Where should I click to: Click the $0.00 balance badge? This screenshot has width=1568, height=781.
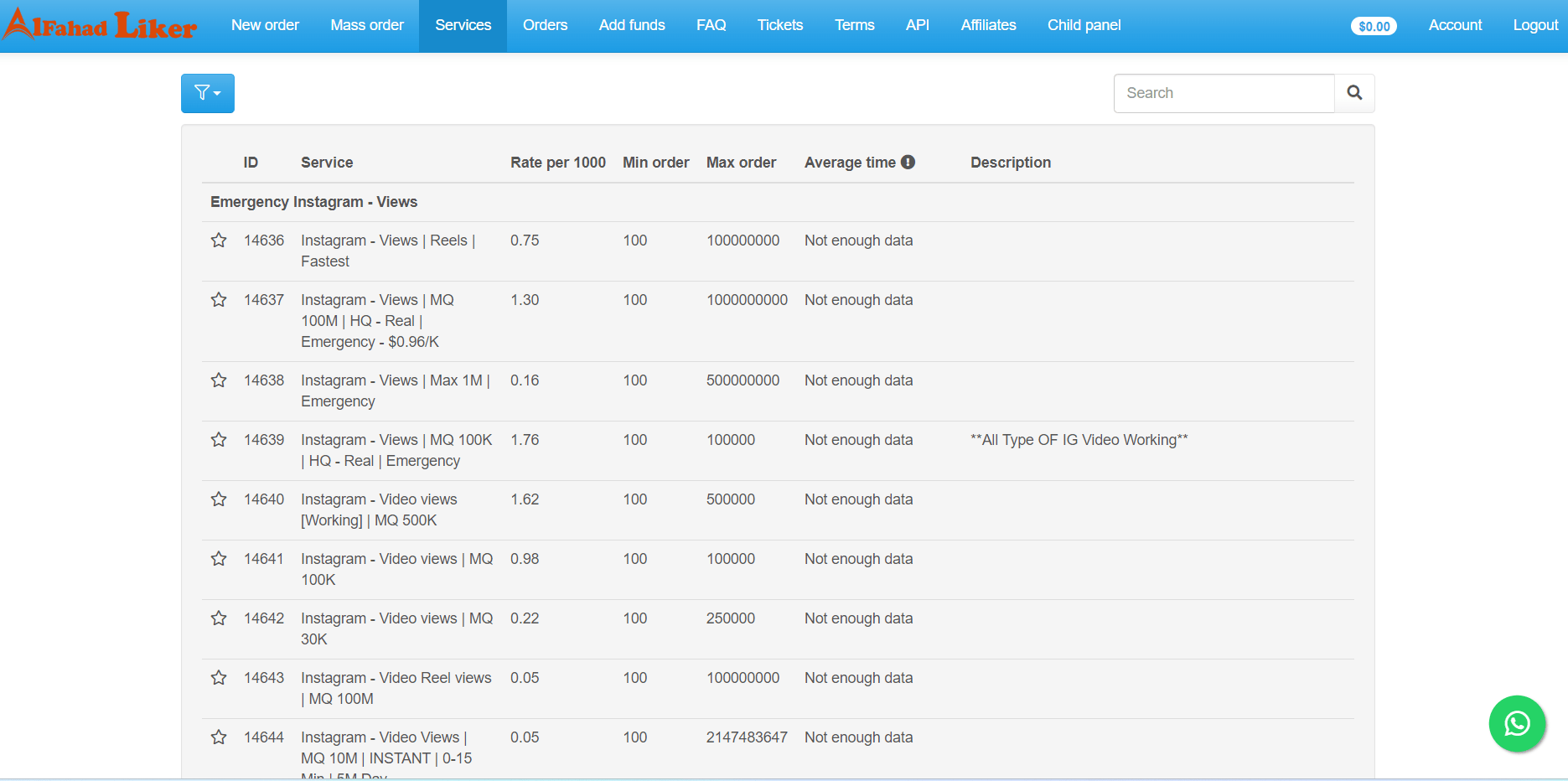1374,26
